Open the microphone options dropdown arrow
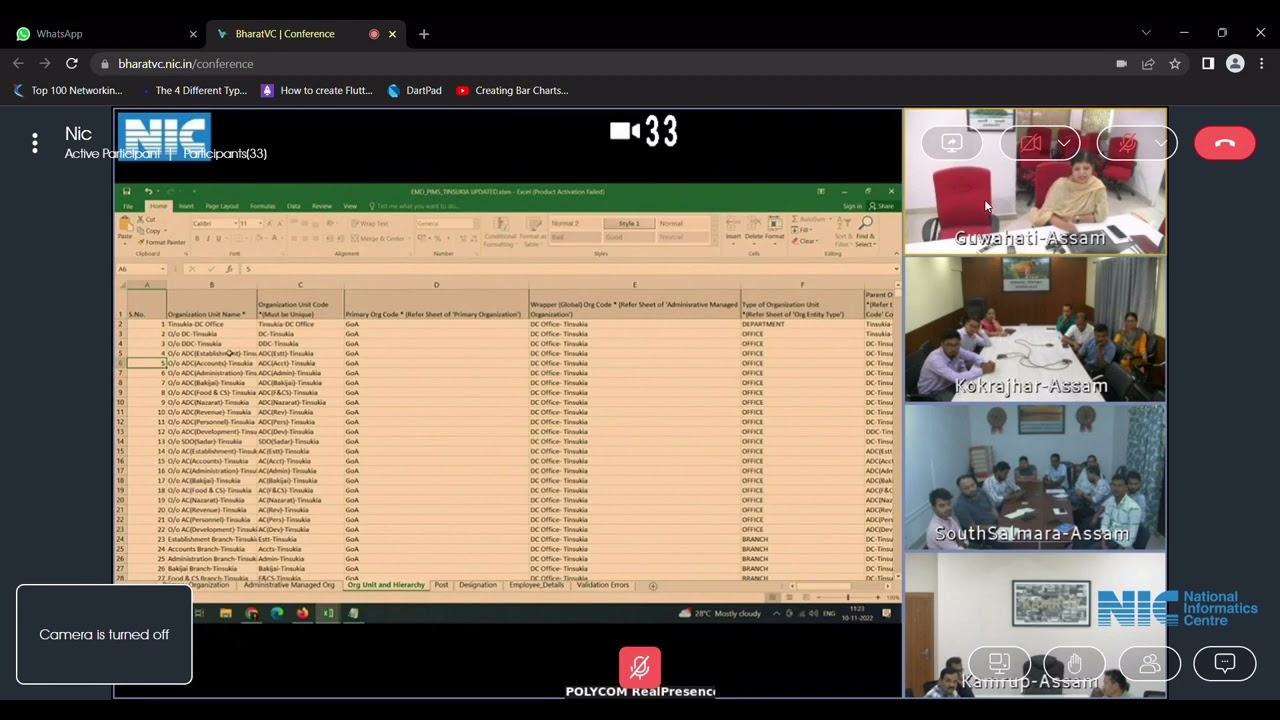 (x=1161, y=143)
